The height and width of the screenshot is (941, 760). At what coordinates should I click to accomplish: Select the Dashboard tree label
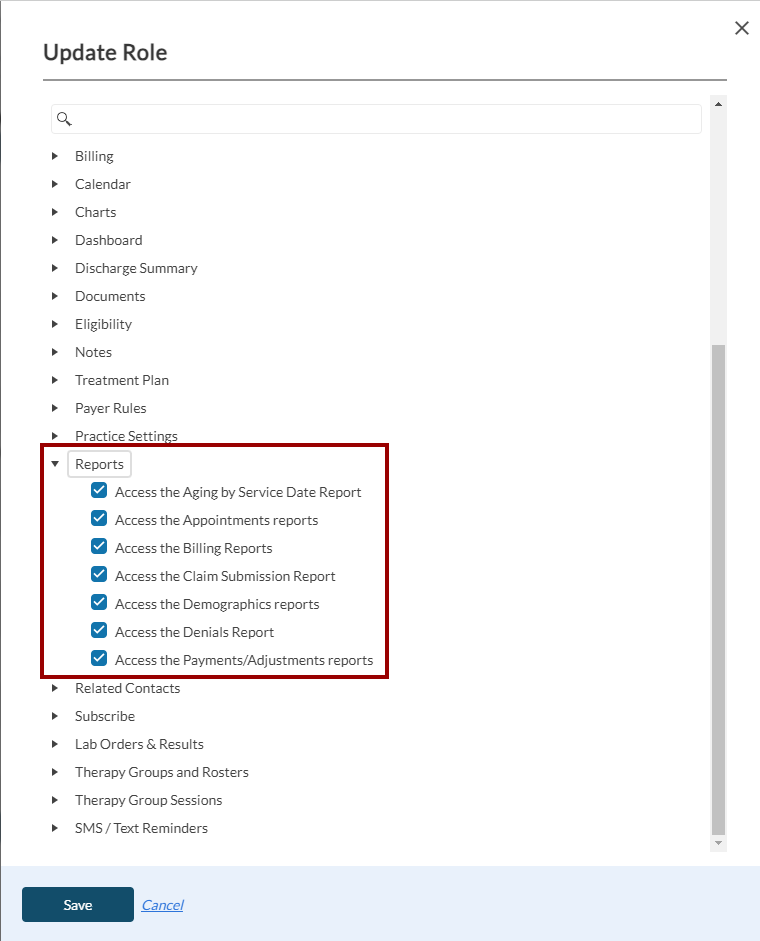point(109,240)
